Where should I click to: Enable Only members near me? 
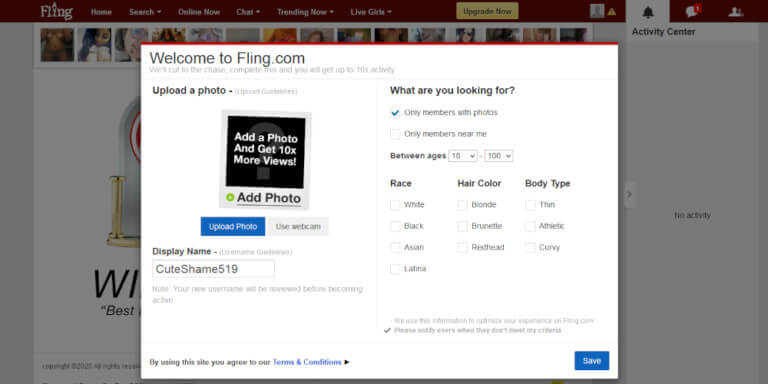395,134
